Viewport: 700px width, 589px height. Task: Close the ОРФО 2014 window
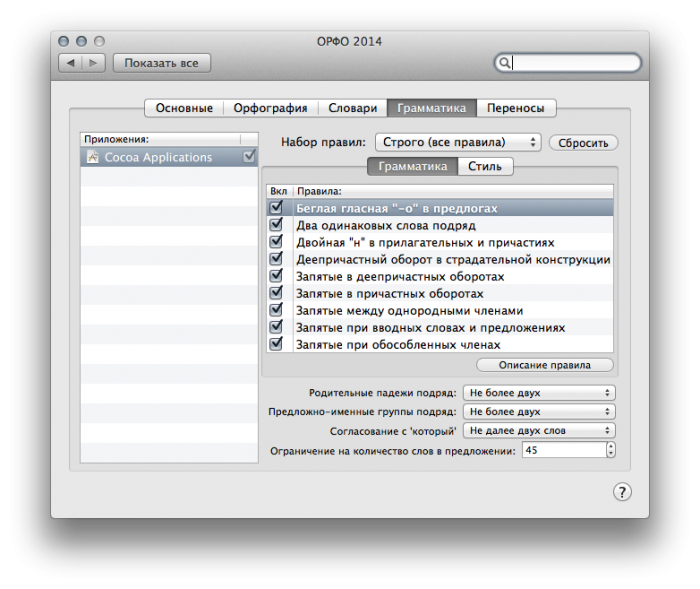click(x=63, y=41)
